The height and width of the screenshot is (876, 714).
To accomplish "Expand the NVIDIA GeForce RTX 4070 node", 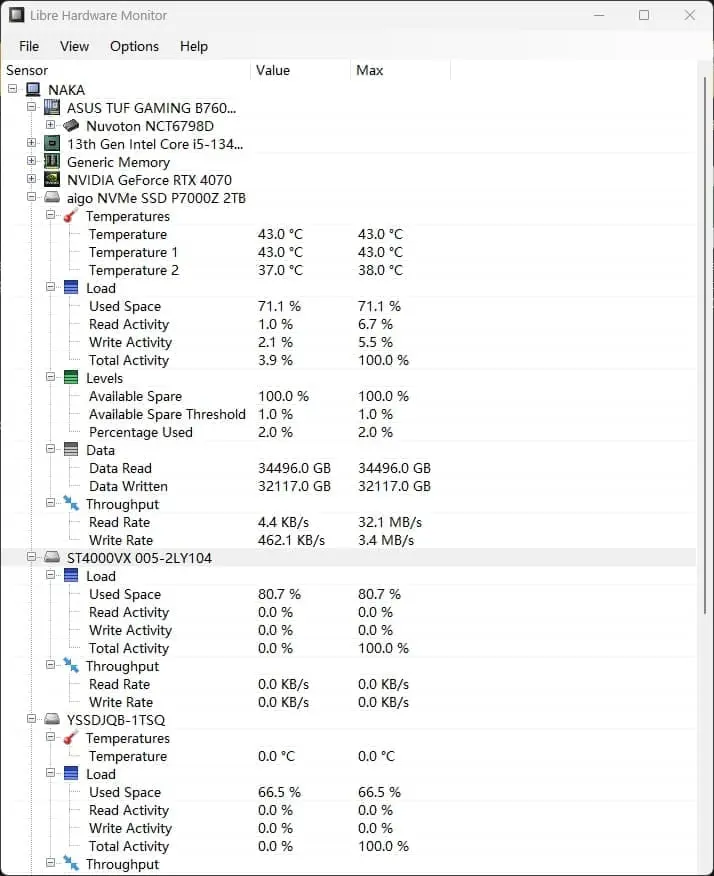I will pos(31,179).
